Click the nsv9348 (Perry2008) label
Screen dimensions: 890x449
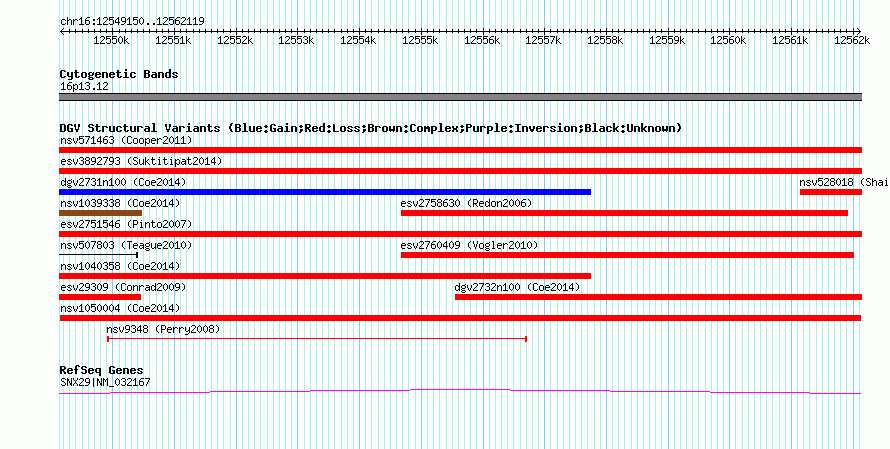pyautogui.click(x=163, y=329)
